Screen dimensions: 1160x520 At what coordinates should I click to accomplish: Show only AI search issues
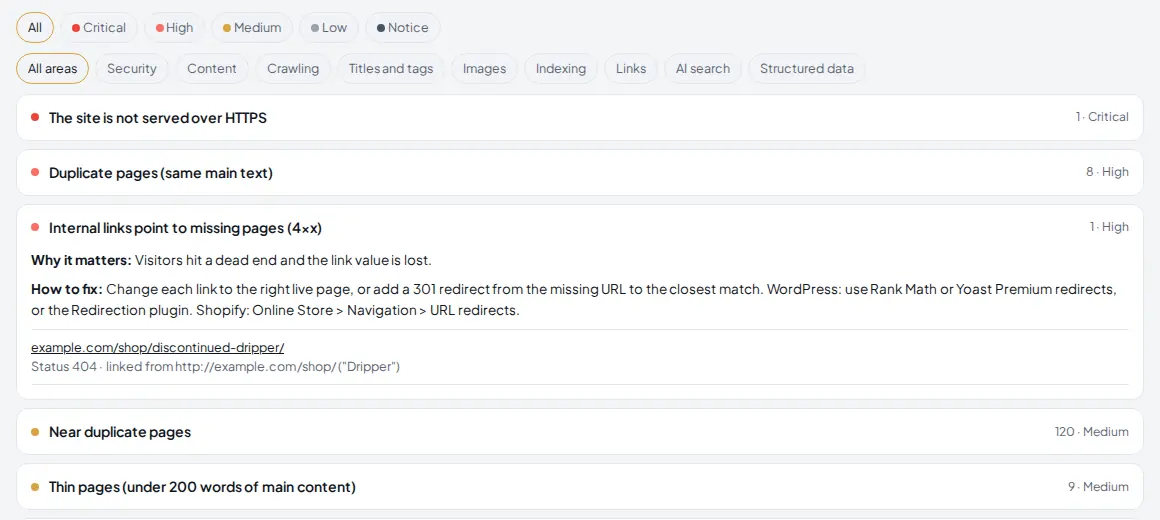coord(703,69)
